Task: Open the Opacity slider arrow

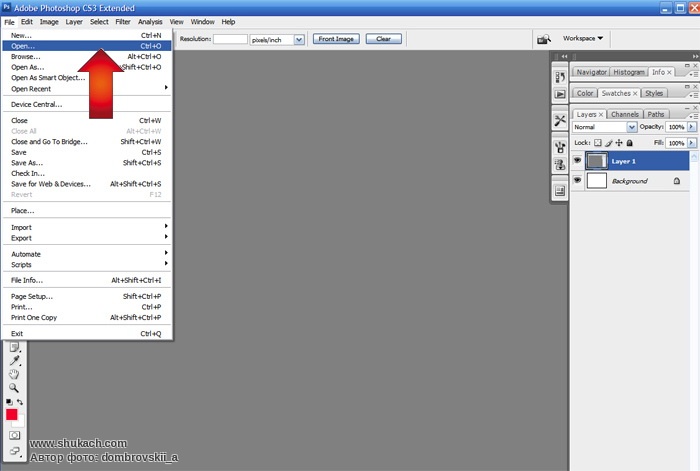Action: 692,127
